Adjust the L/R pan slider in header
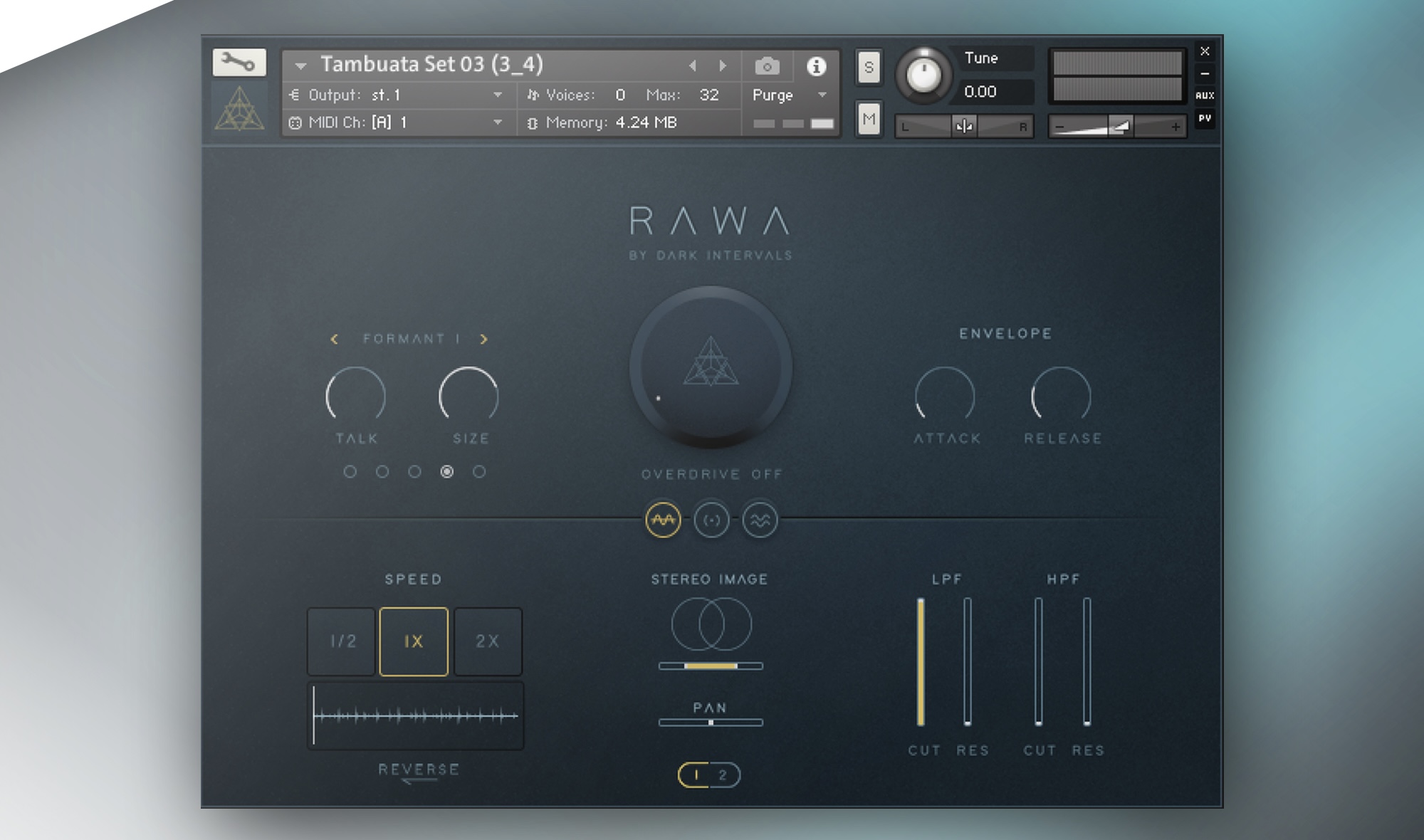 pyautogui.click(x=964, y=127)
